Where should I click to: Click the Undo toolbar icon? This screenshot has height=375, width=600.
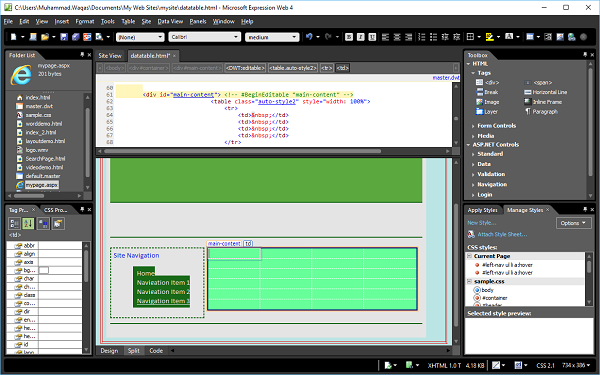[309, 37]
